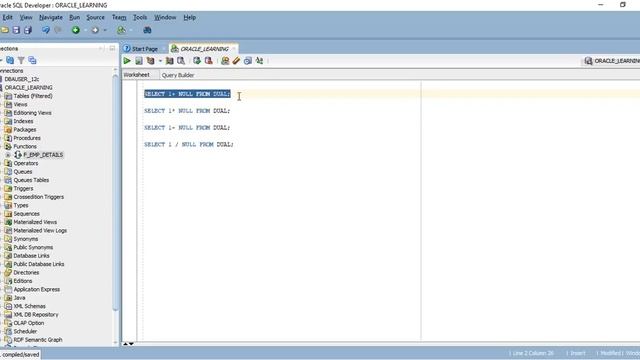Click the Rollback icon

(x=209, y=61)
